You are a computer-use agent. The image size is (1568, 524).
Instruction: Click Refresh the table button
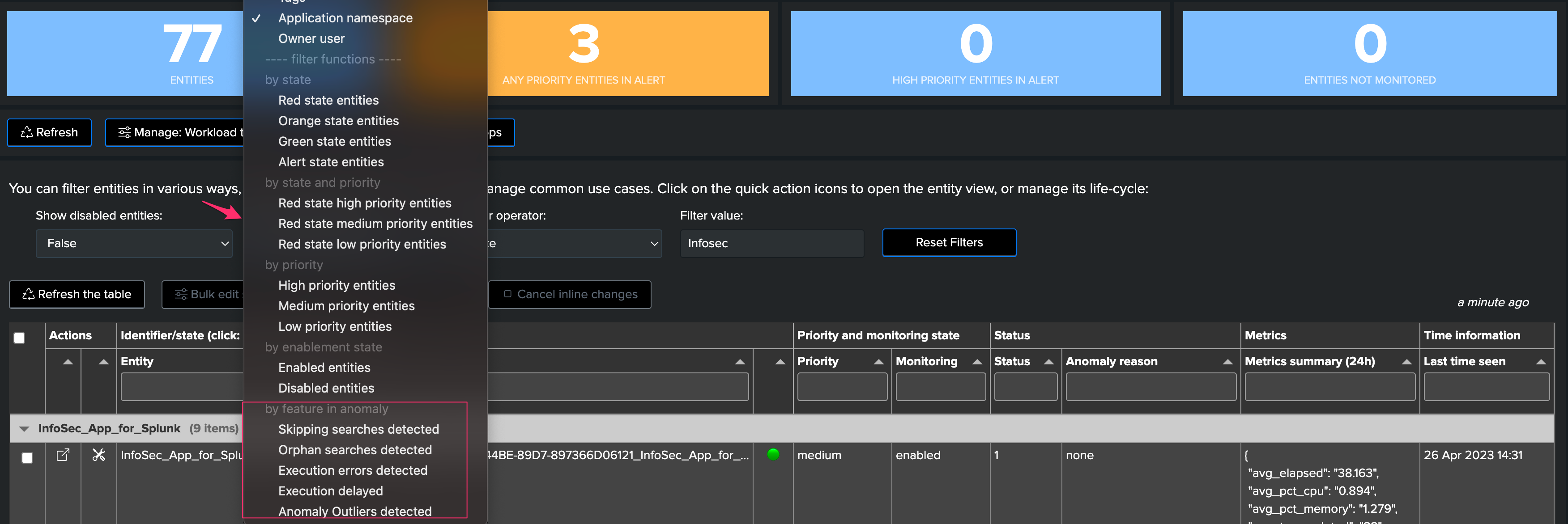[x=77, y=294]
